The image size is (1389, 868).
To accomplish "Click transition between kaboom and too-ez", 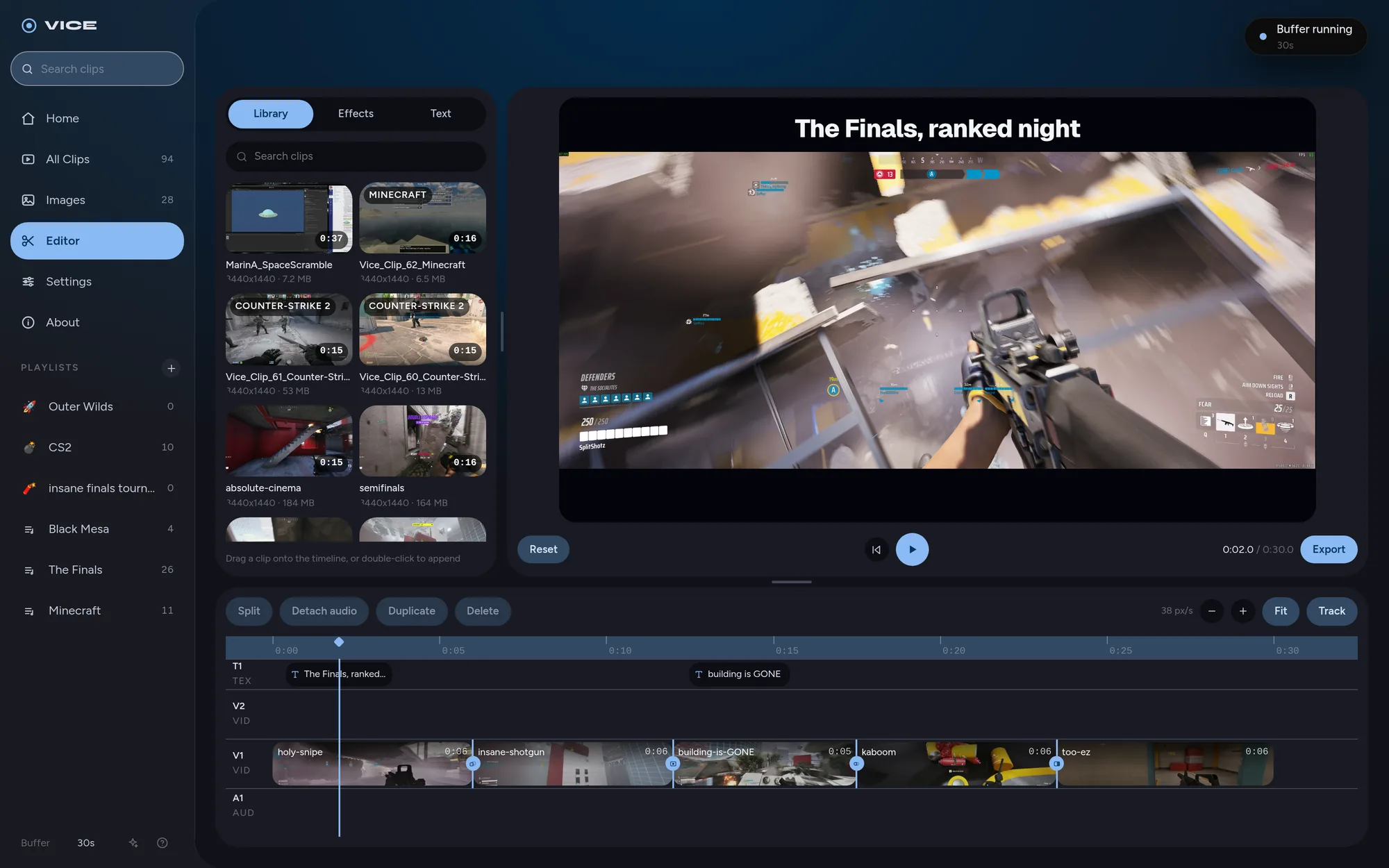I will [x=1057, y=764].
